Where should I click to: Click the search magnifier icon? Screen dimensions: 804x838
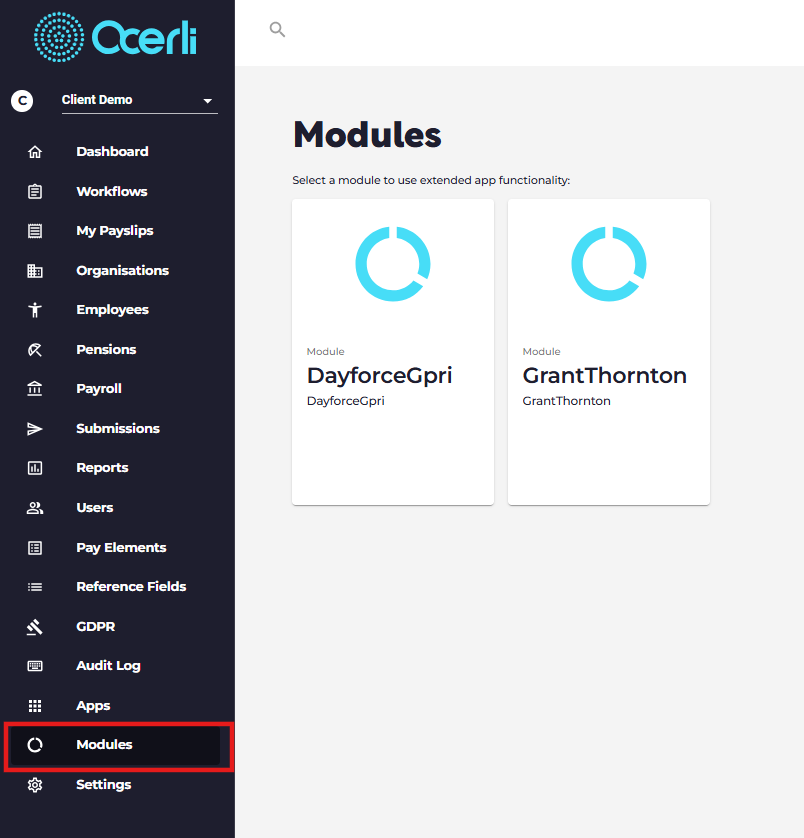[277, 29]
